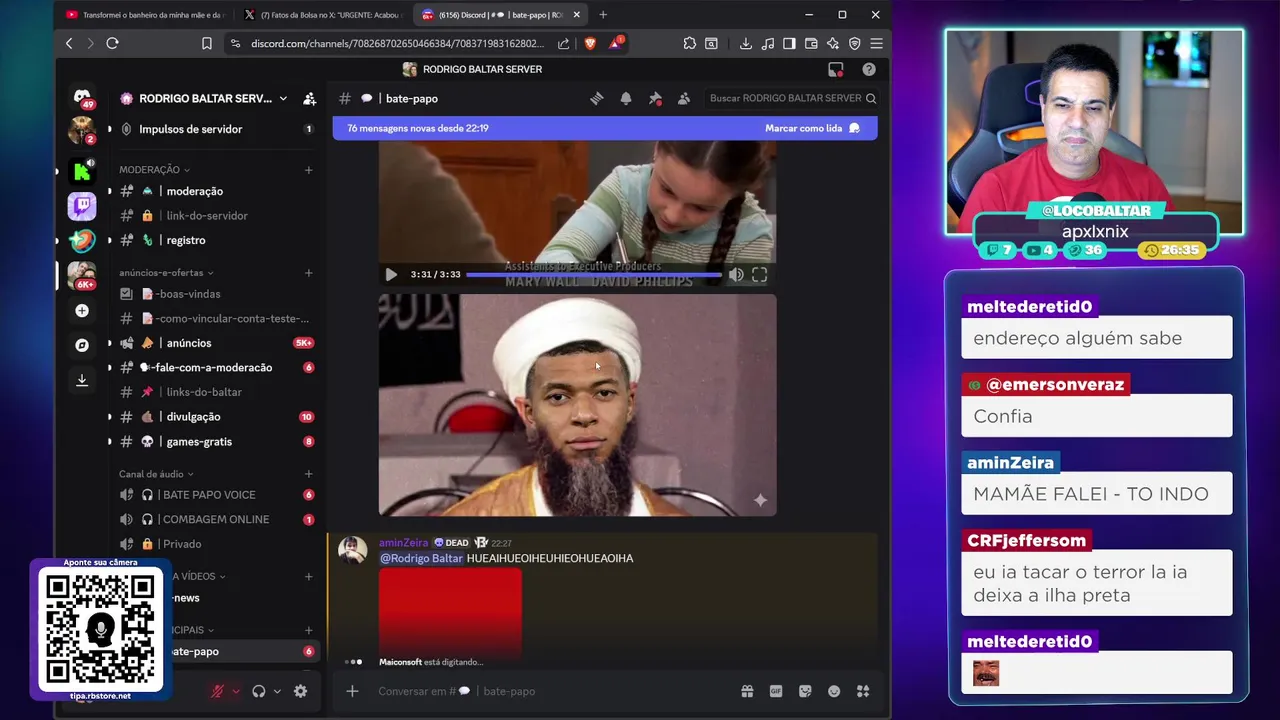Open Discord inbox icon at top right

coord(836,69)
